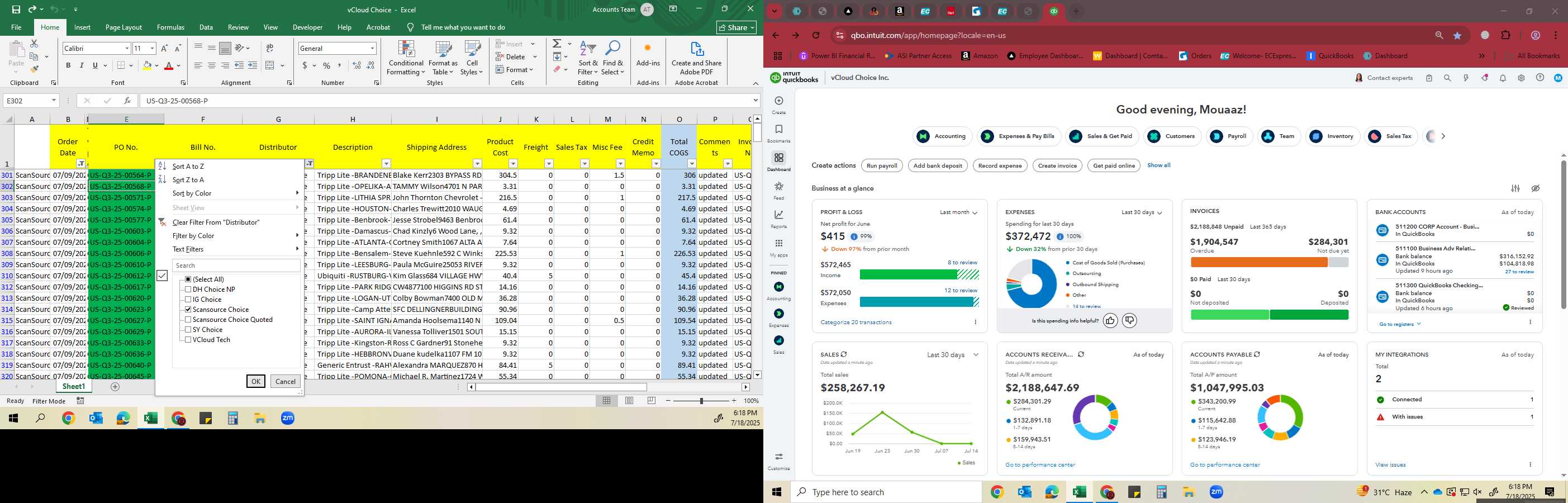The width and height of the screenshot is (1568, 503).
Task: Open Cell Styles gallery in Excel
Action: 472,59
